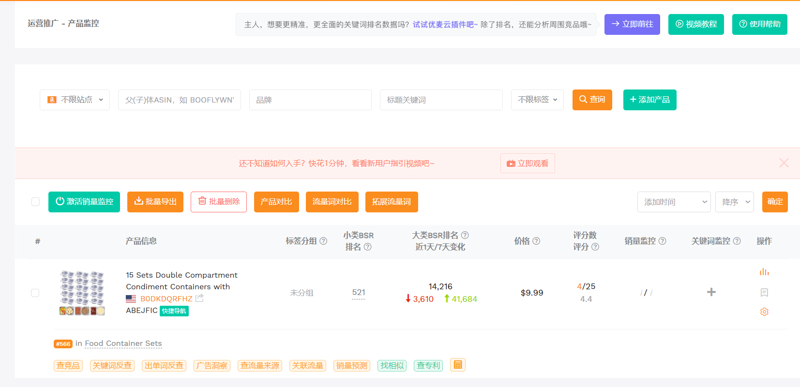Click the 立即观看 watch now button

coord(528,163)
